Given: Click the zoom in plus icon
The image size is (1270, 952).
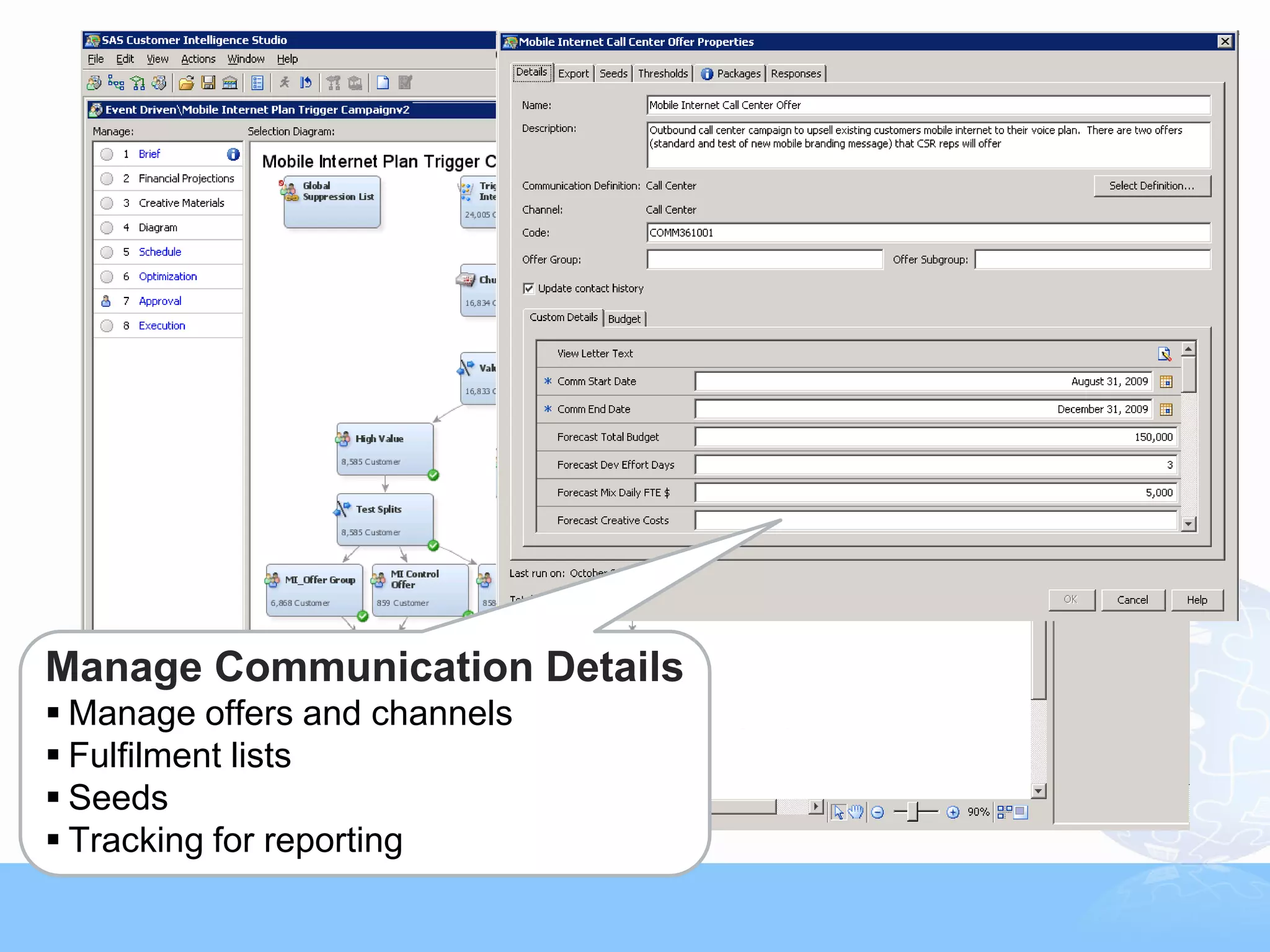Looking at the screenshot, I should click(953, 813).
